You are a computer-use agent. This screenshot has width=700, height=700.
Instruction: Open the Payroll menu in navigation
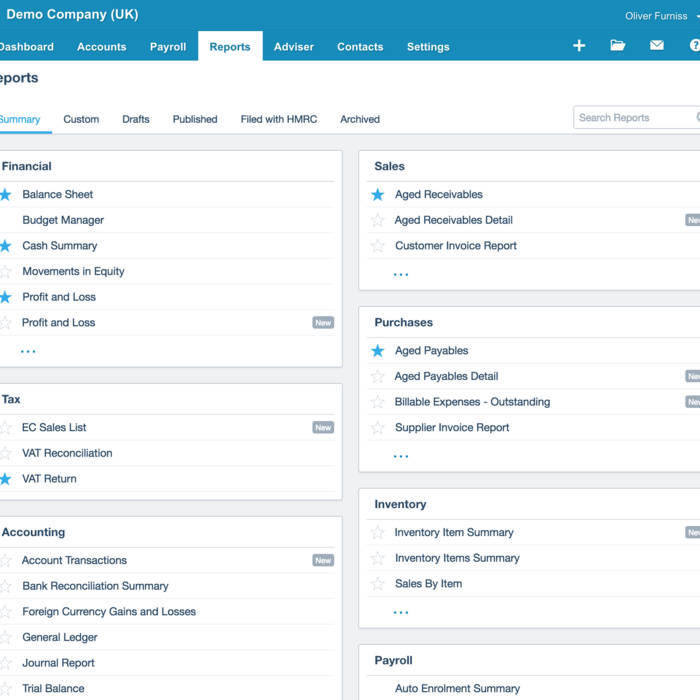click(168, 47)
